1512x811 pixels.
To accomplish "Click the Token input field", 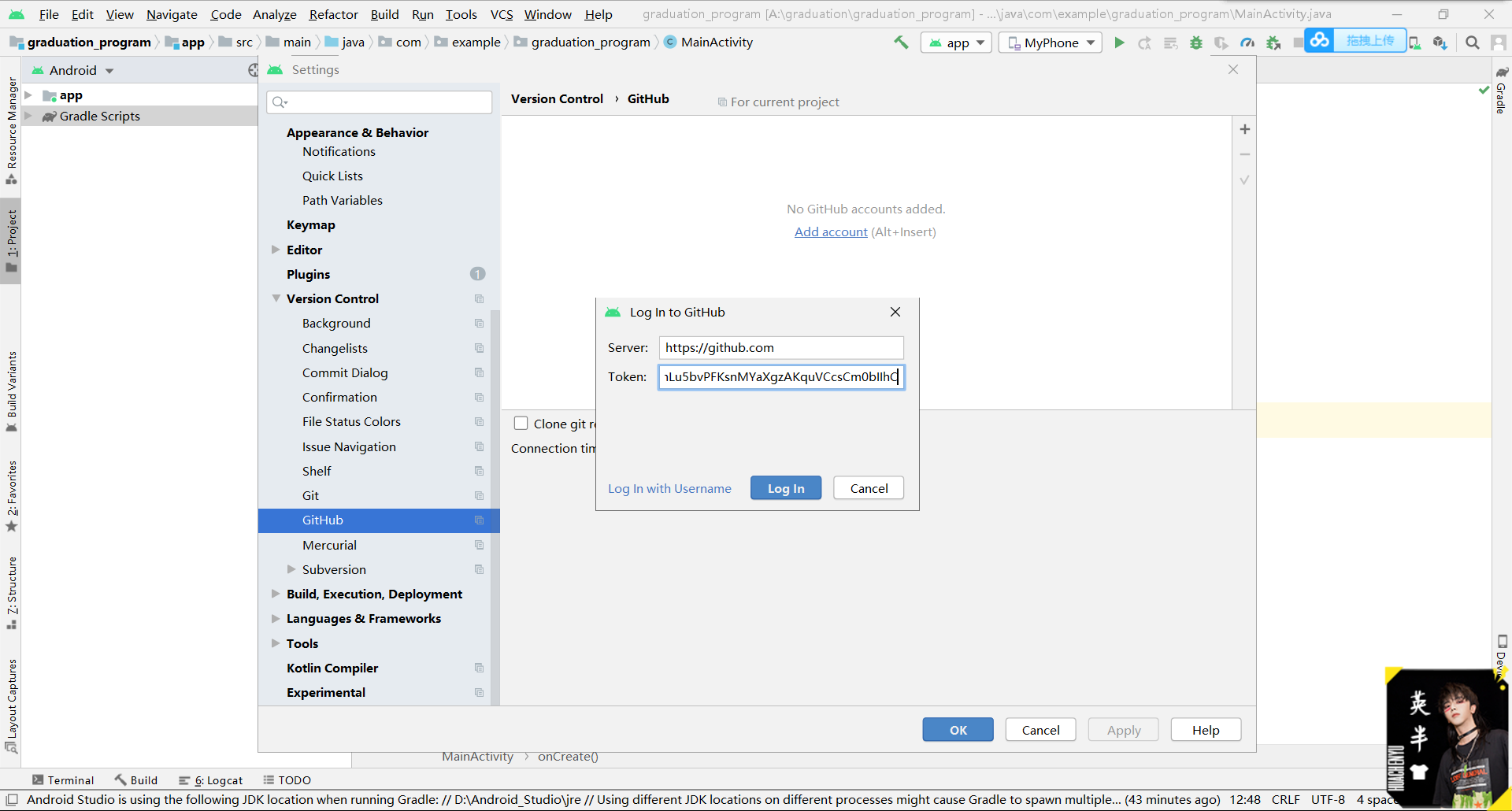I will coord(781,377).
